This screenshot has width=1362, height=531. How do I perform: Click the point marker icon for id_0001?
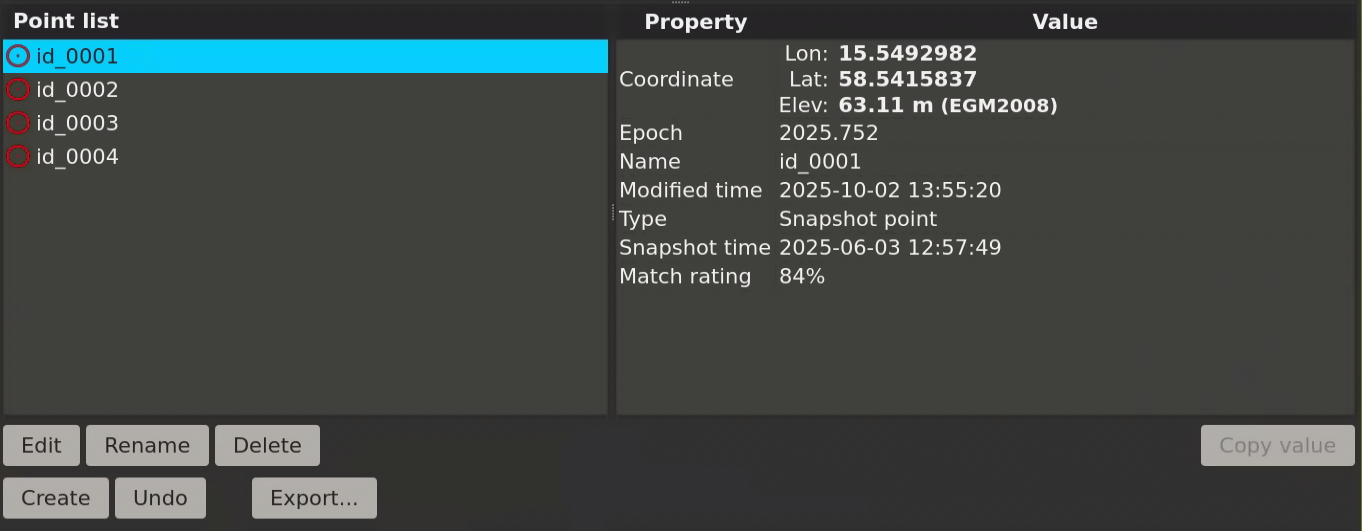[x=18, y=57]
